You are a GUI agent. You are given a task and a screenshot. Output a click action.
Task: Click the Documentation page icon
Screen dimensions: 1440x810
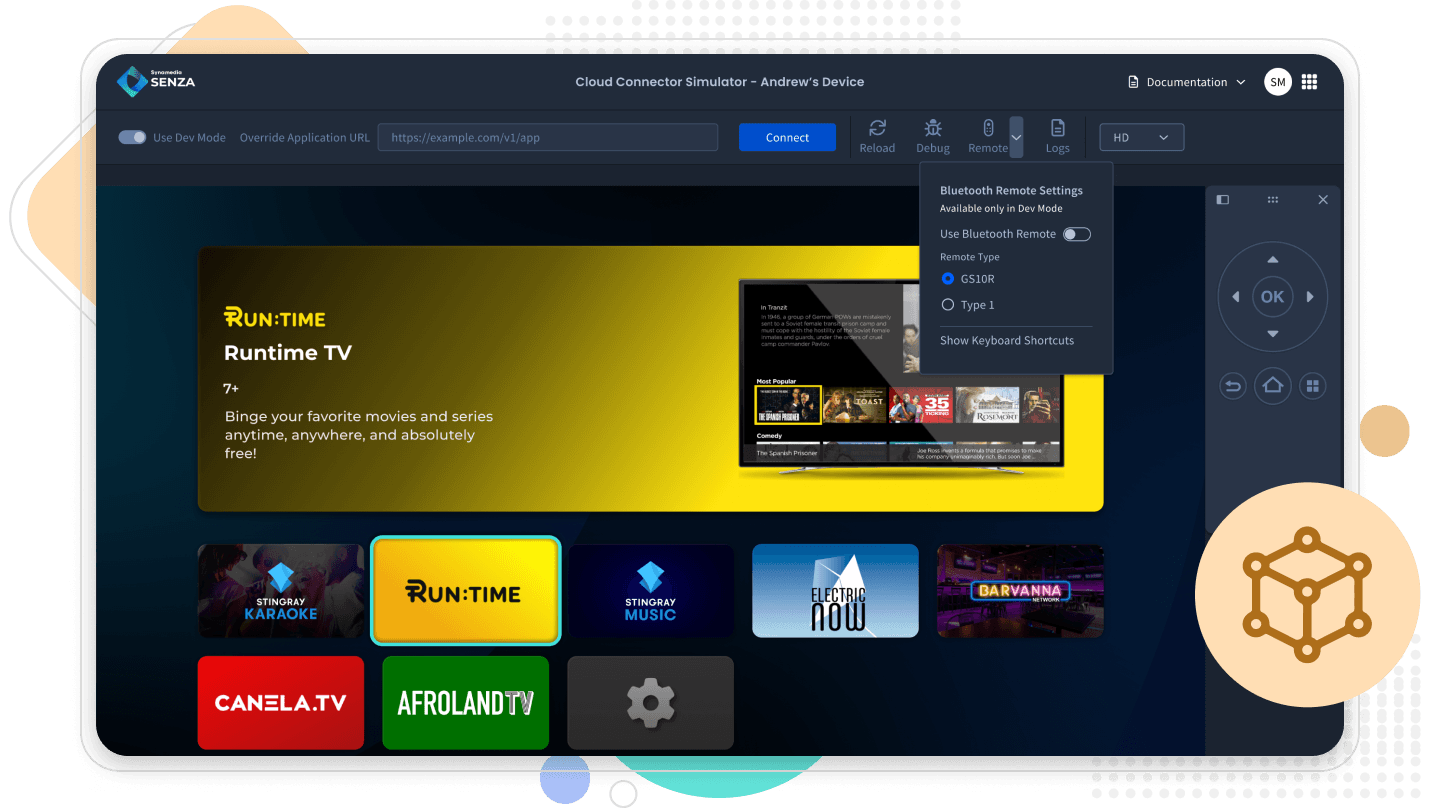[1133, 82]
